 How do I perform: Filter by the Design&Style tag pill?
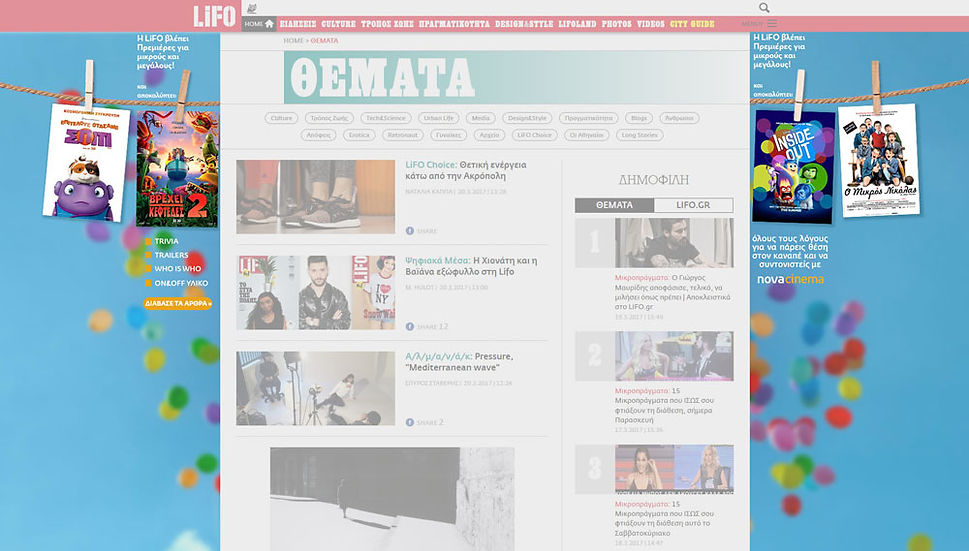527,118
